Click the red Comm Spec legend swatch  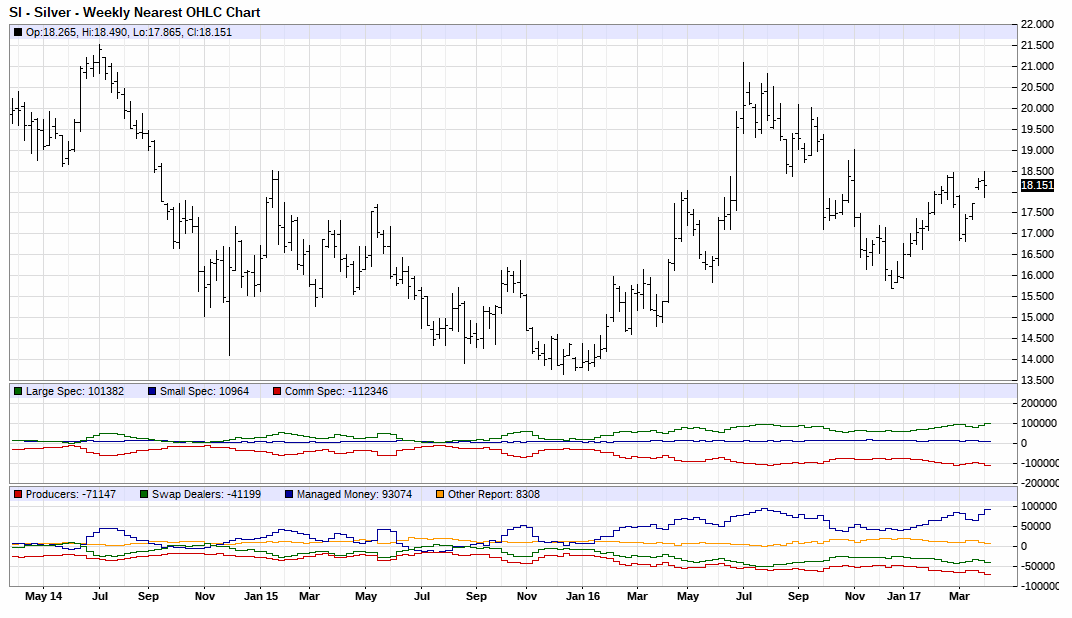pyautogui.click(x=277, y=391)
